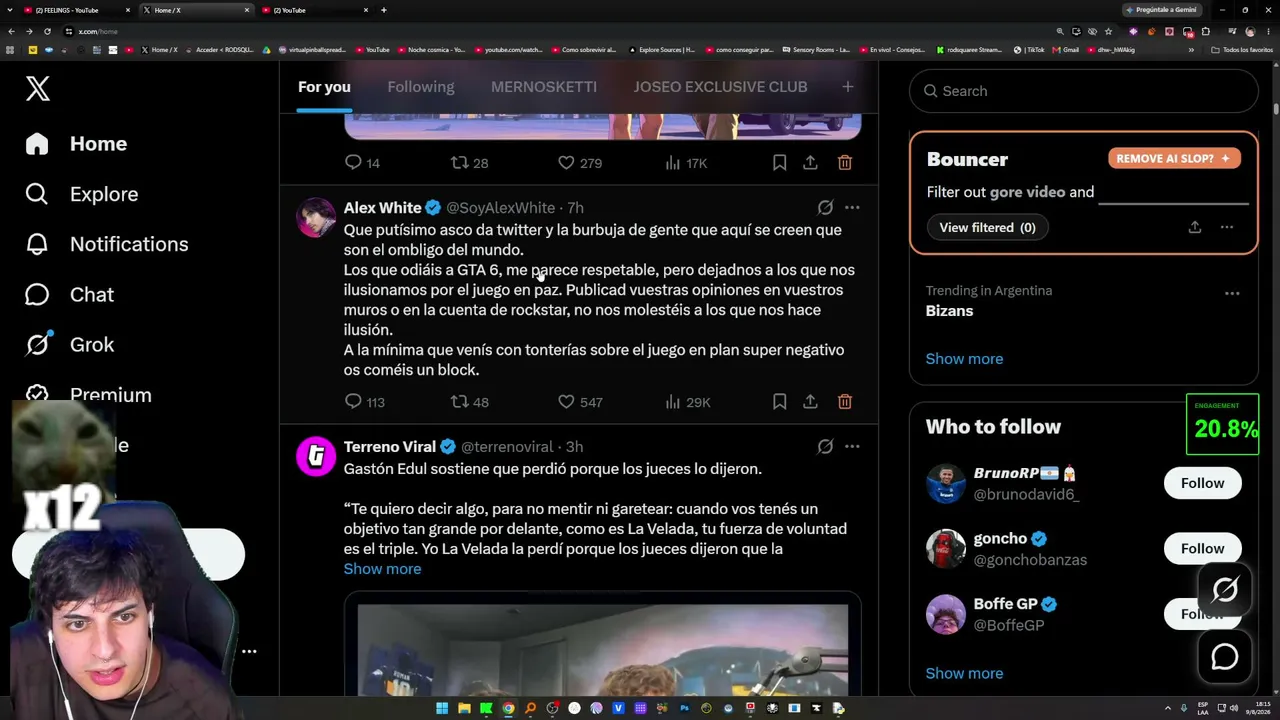Viewport: 1280px width, 720px height.
Task: Show more trending topics
Action: coord(964,359)
